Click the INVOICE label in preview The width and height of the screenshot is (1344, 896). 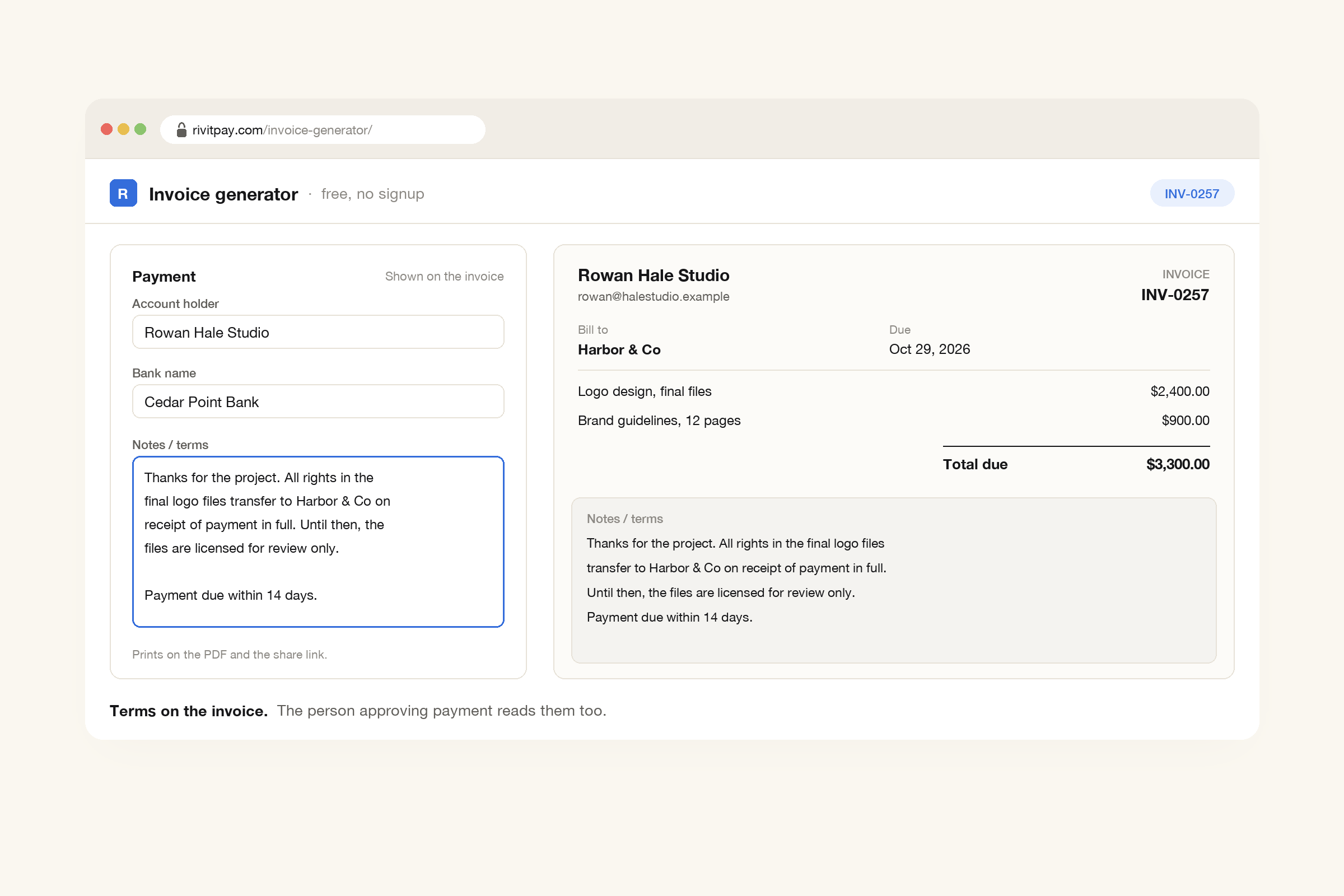(x=1186, y=274)
